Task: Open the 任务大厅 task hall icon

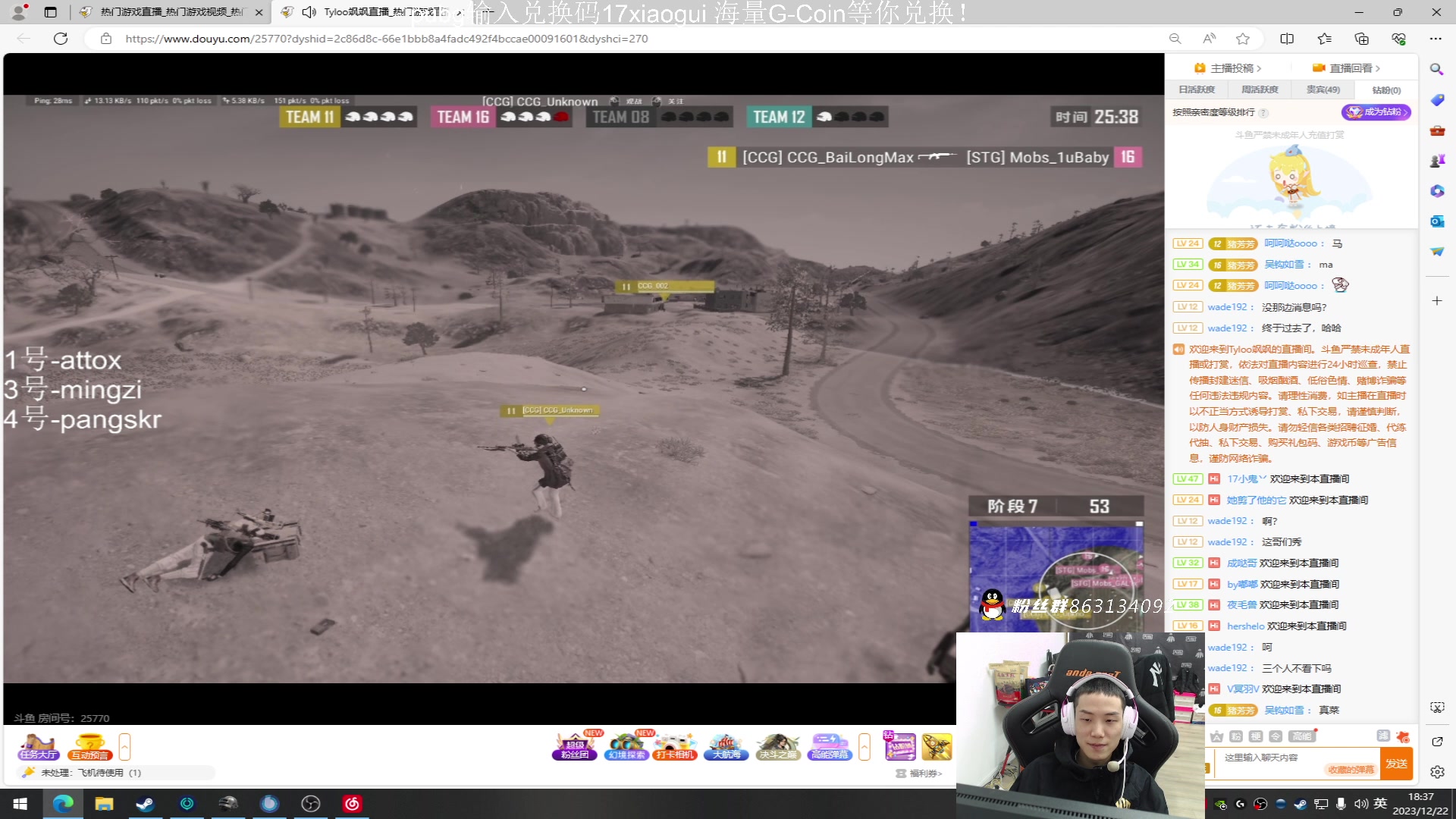Action: (39, 747)
